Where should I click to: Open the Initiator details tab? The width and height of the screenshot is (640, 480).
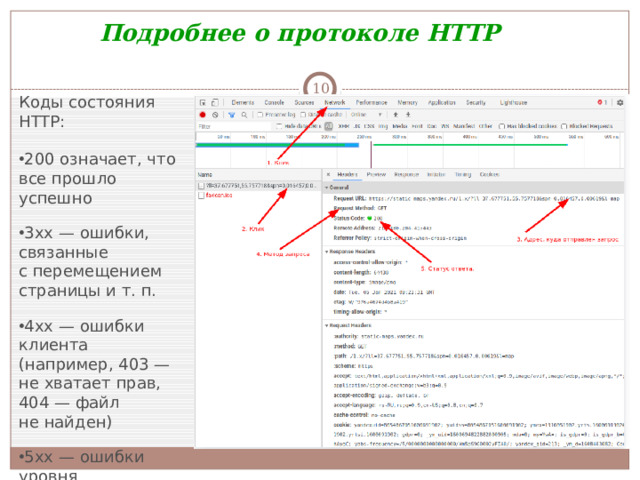coord(436,174)
